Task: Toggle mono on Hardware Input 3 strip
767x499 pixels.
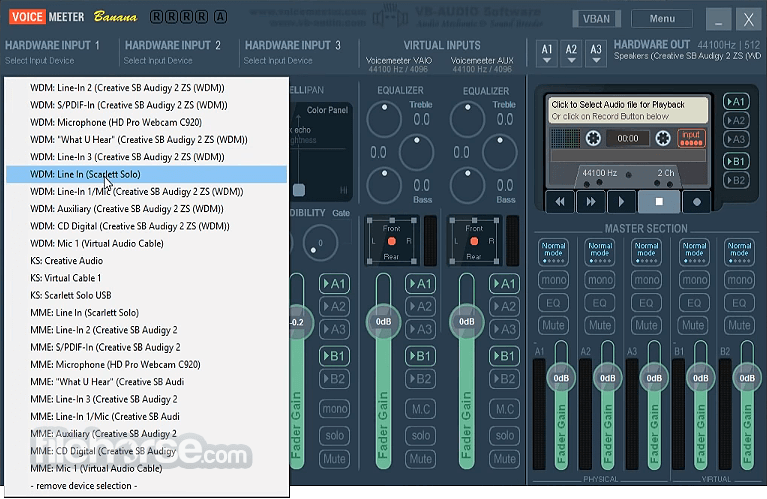Action: 335,409
